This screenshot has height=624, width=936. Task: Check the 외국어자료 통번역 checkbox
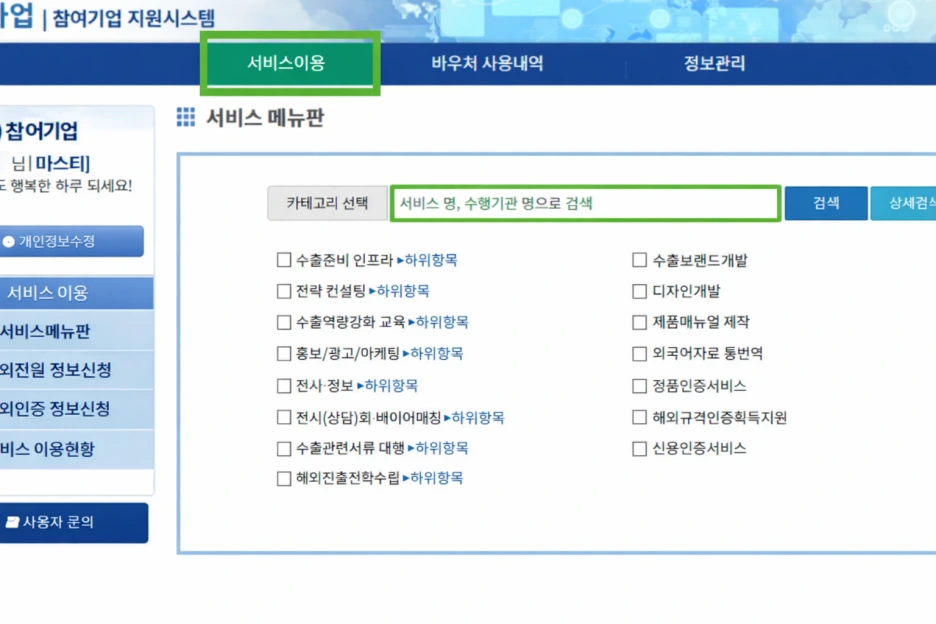[x=638, y=353]
